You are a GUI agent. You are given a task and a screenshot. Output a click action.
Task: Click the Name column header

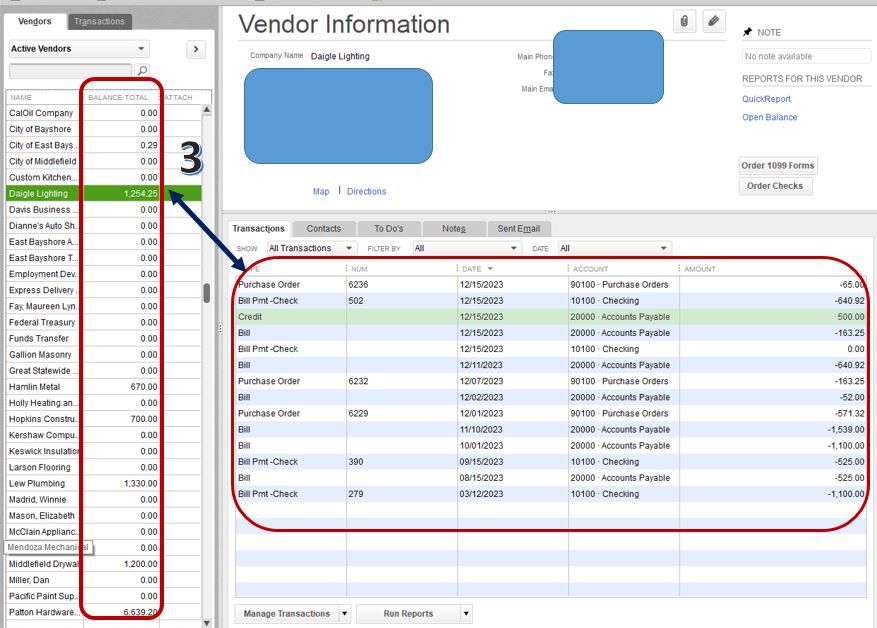pos(45,97)
